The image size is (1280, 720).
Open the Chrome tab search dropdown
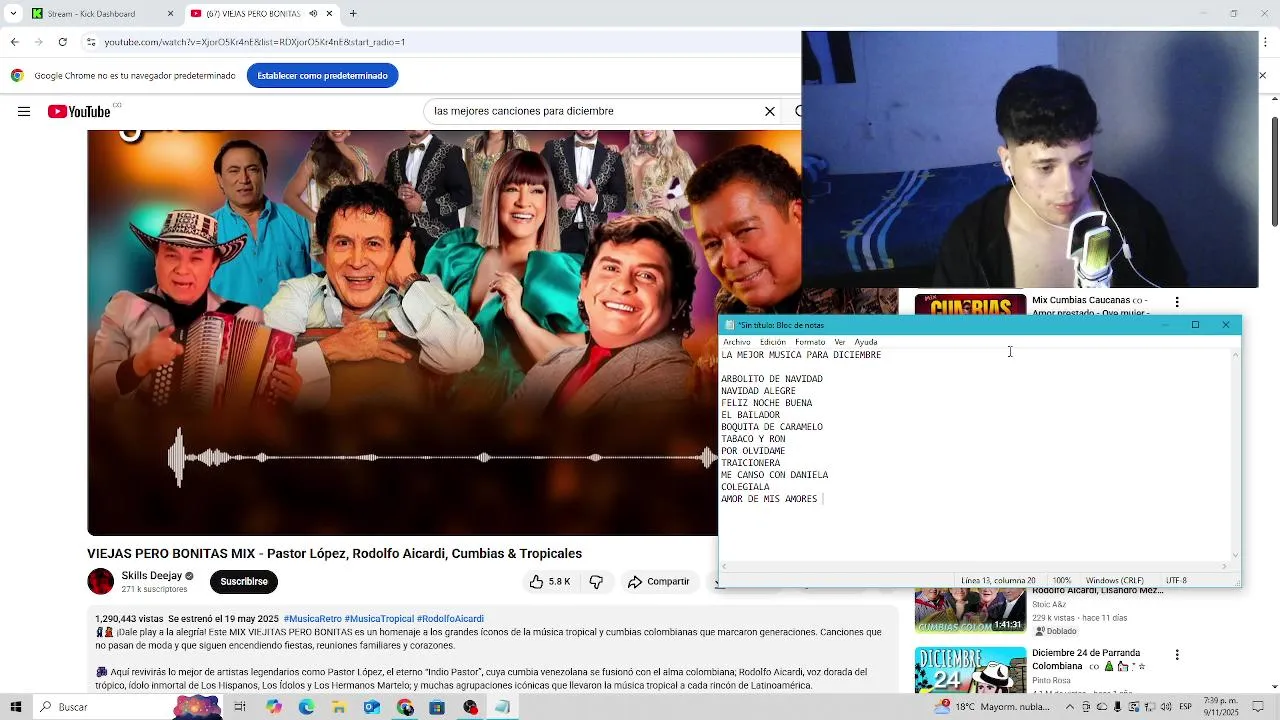click(13, 14)
